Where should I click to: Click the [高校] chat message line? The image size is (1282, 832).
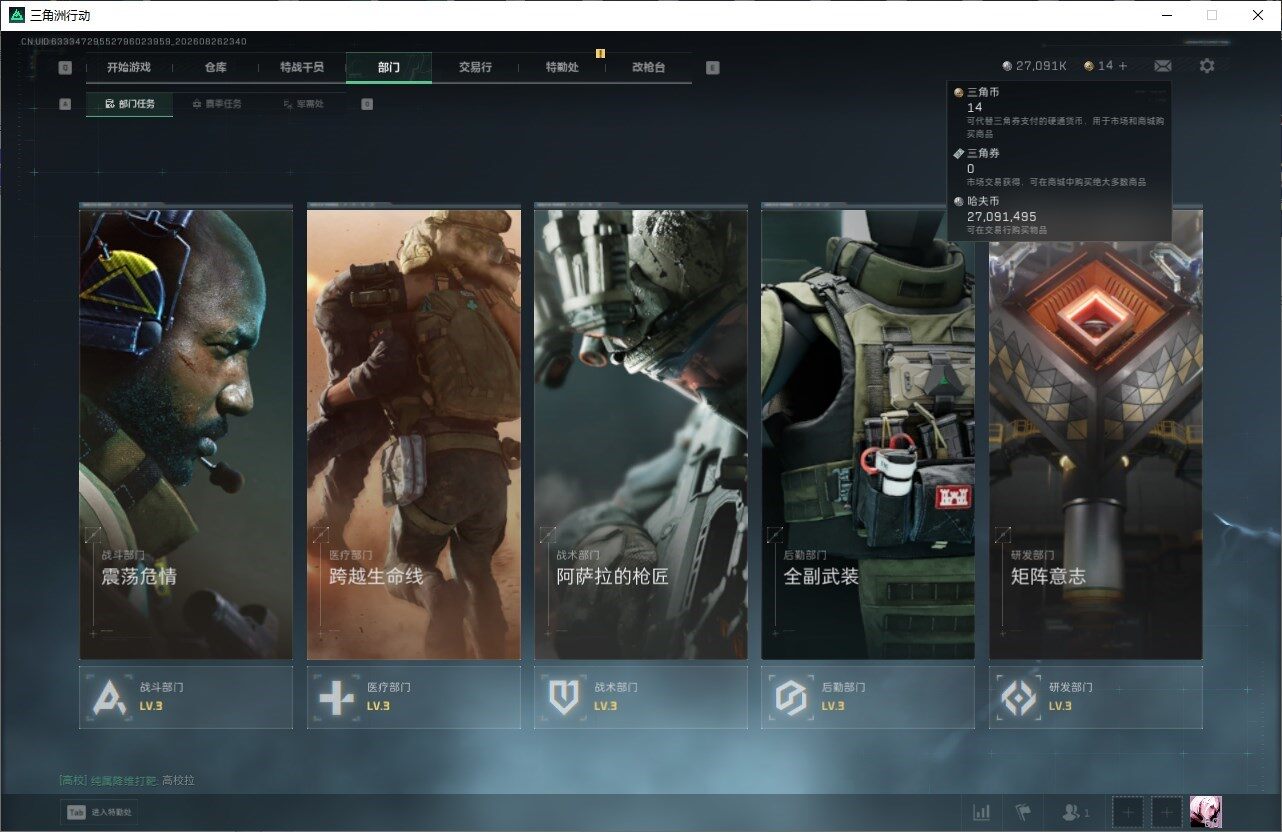click(127, 780)
